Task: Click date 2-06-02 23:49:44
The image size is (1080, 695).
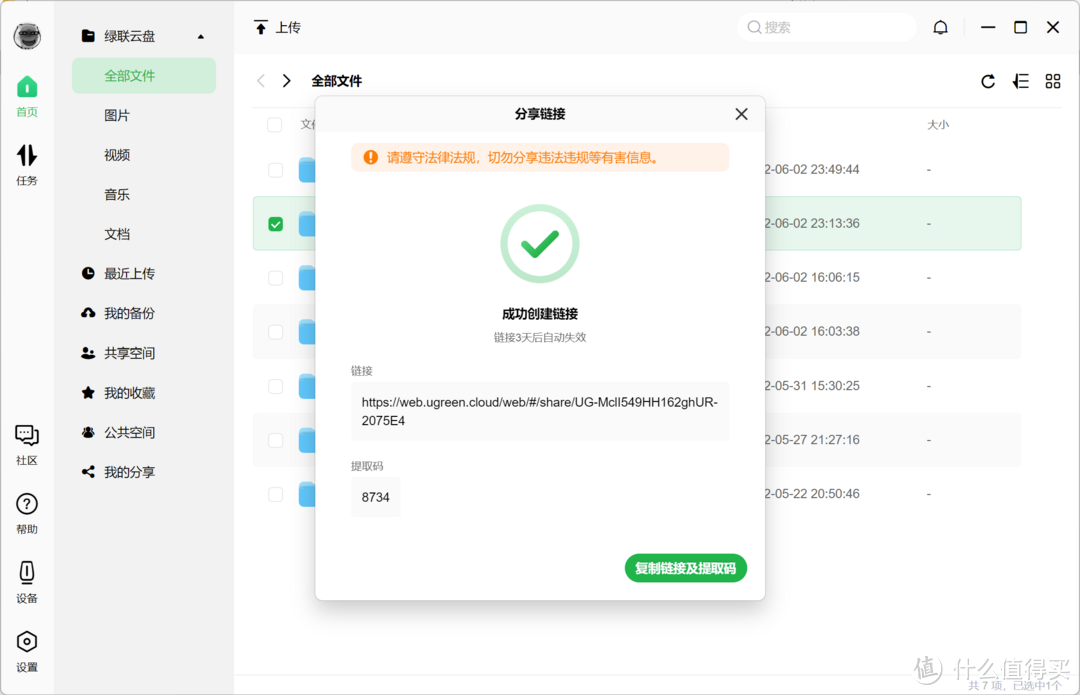Action: point(811,169)
